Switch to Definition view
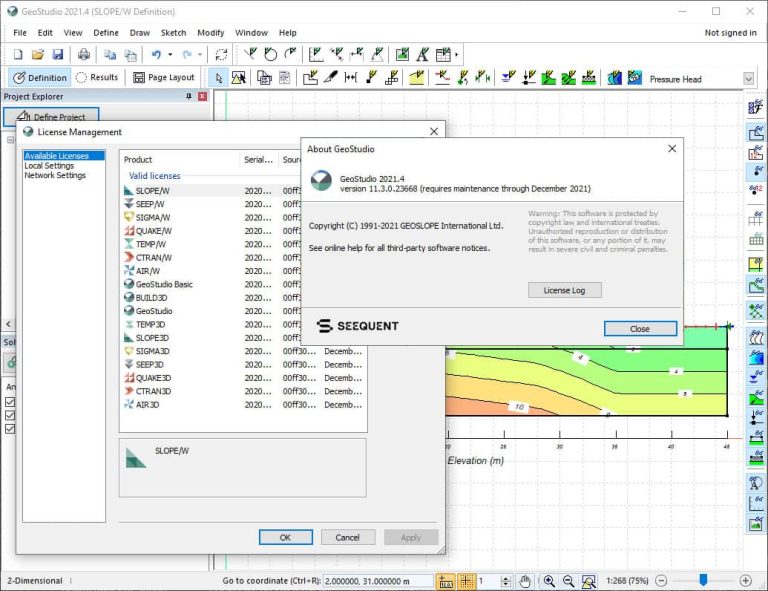This screenshot has width=768, height=591. pyautogui.click(x=40, y=78)
